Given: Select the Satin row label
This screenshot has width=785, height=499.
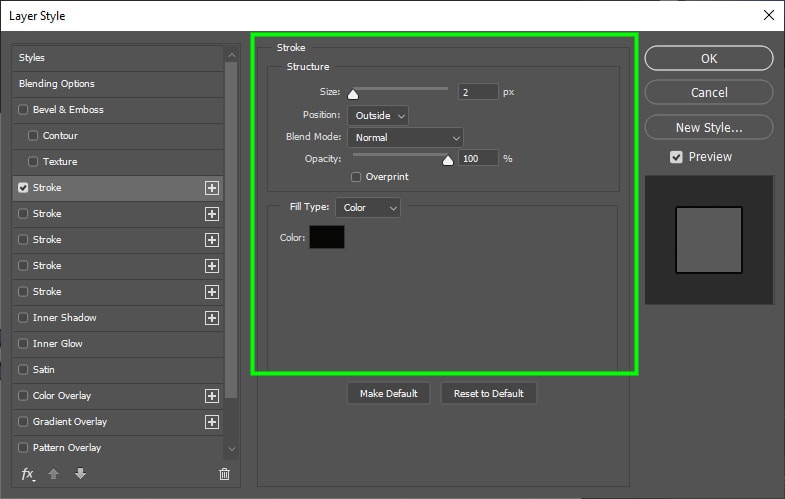Looking at the screenshot, I should tap(44, 369).
